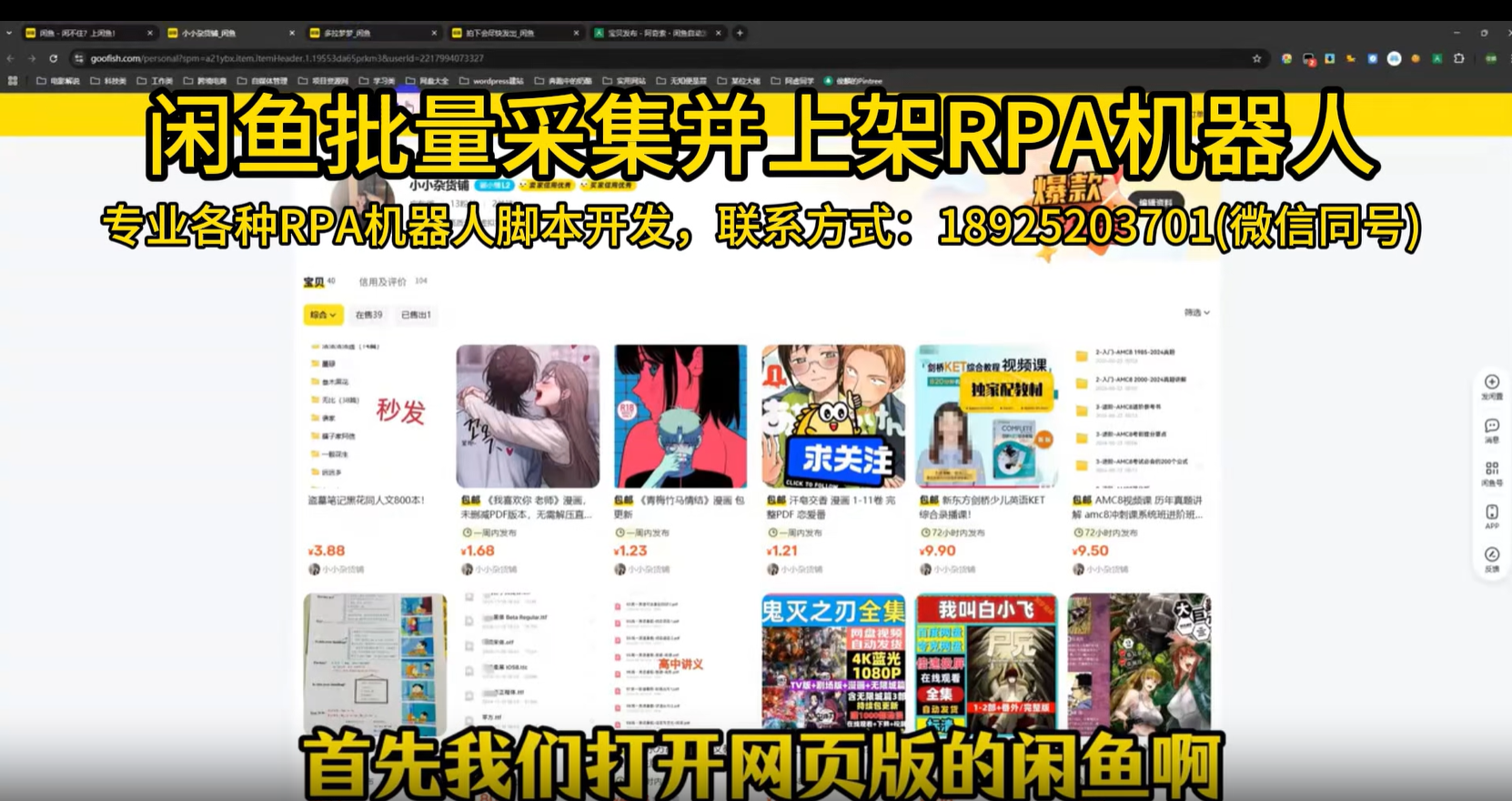The image size is (1512, 801).
Task: Open the round white avatar extension icon
Action: 1394,58
